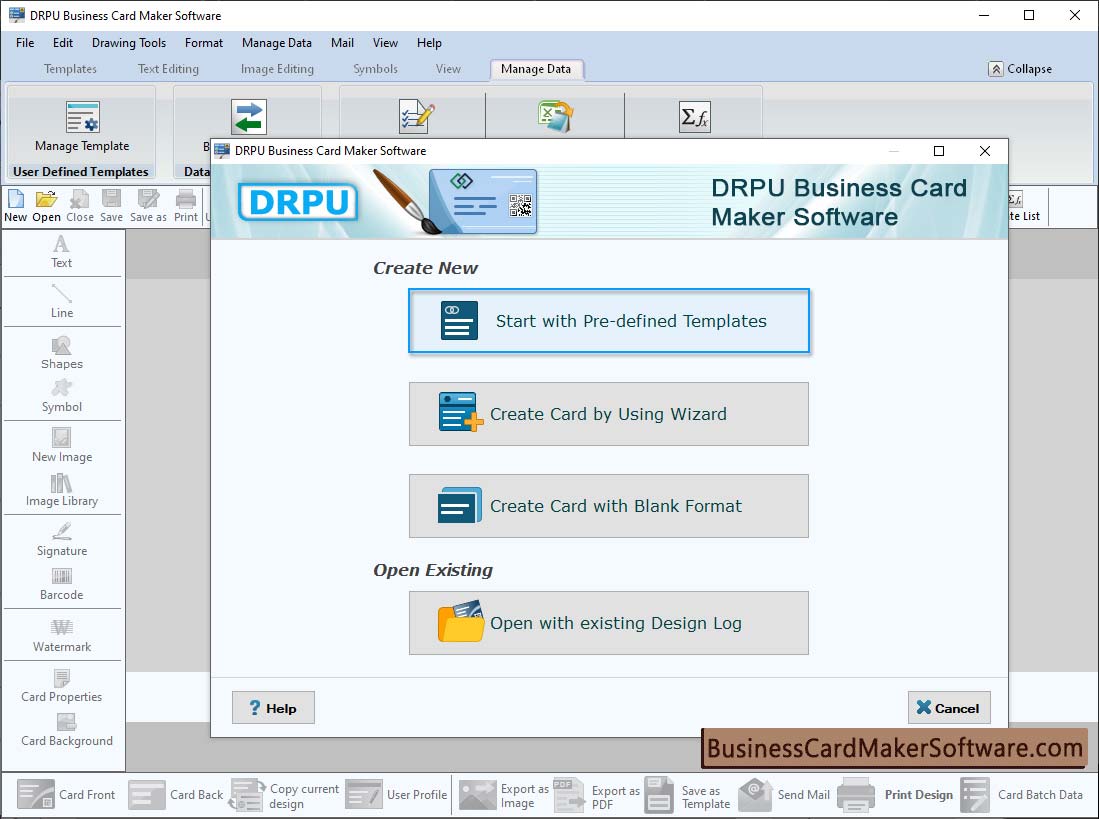Close the startup dialog window
Image resolution: width=1099 pixels, height=819 pixels.
[x=985, y=151]
